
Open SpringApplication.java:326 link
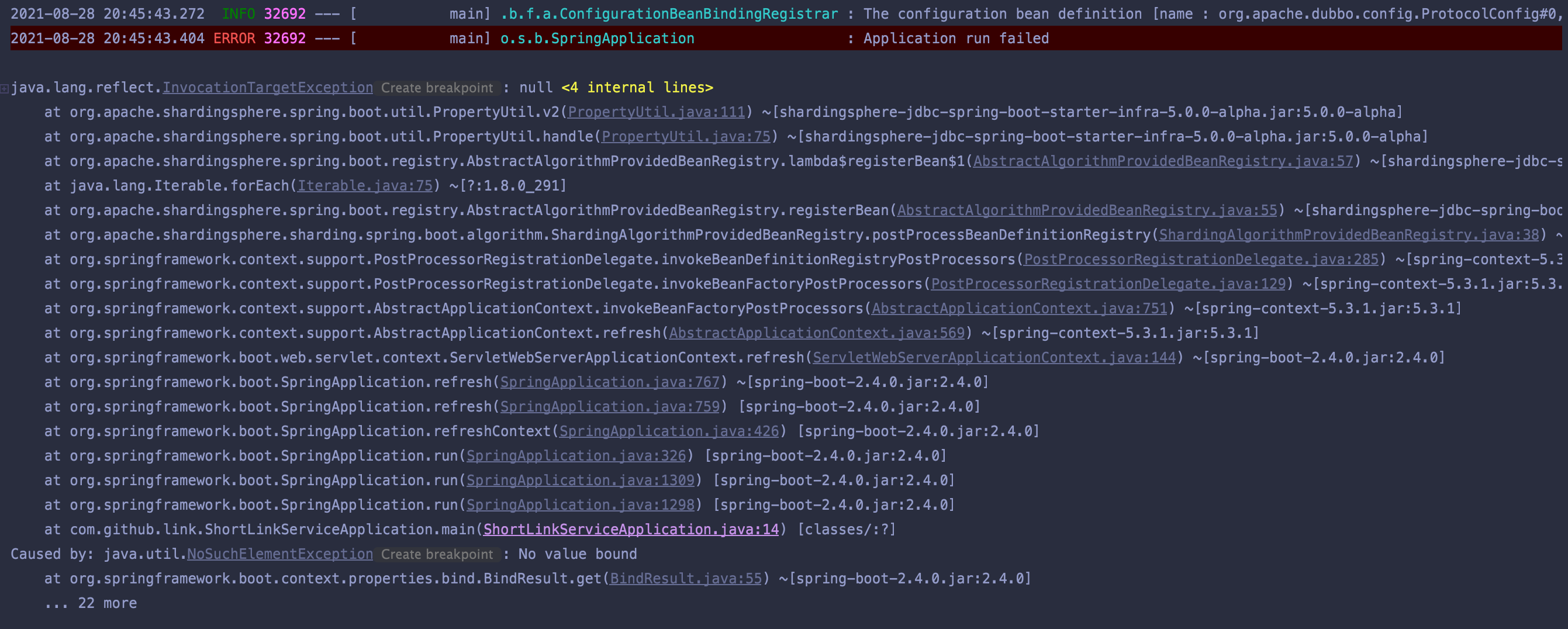tap(576, 456)
